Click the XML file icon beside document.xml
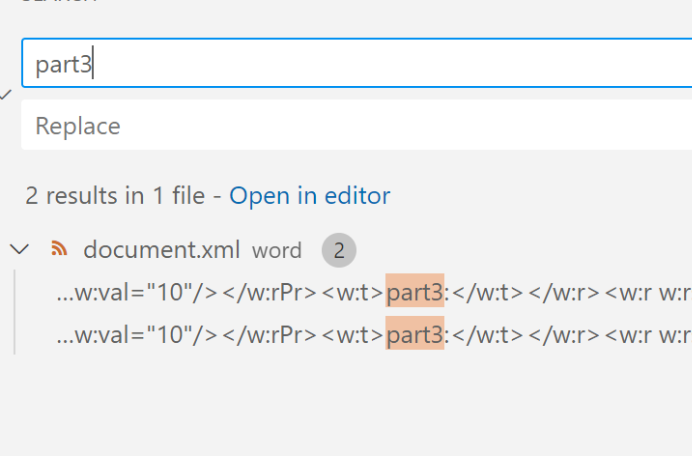The width and height of the screenshot is (692, 456). 59,250
